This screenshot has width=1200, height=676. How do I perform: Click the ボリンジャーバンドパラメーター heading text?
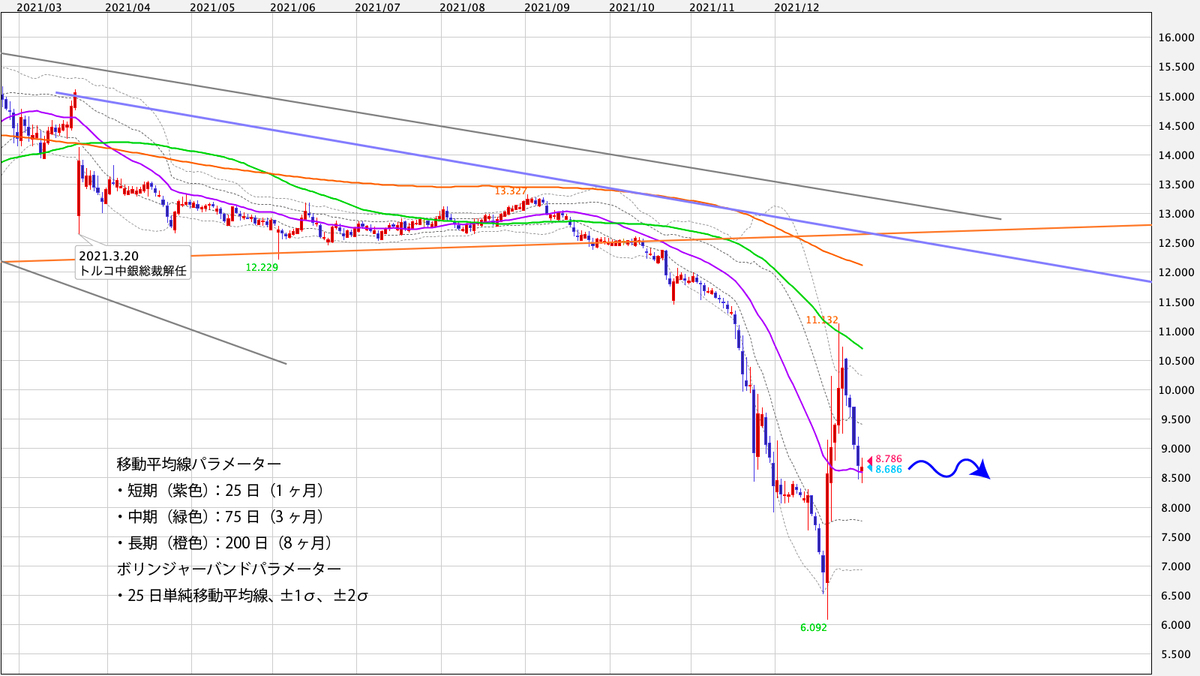(x=229, y=568)
